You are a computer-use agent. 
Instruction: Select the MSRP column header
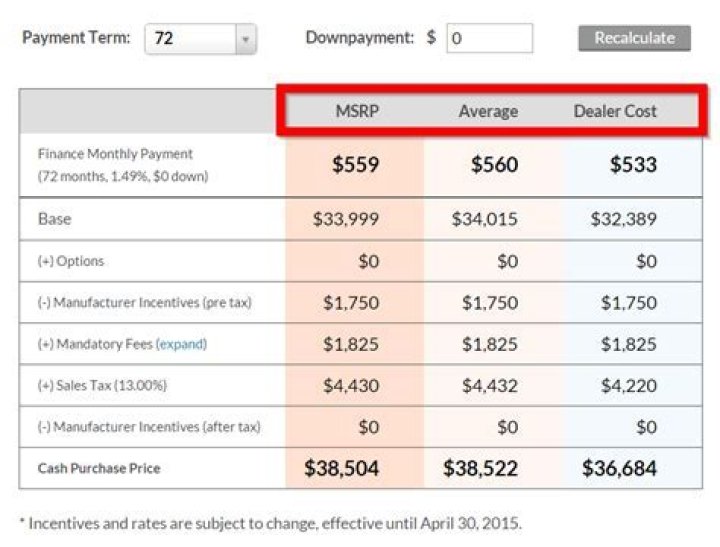point(356,111)
